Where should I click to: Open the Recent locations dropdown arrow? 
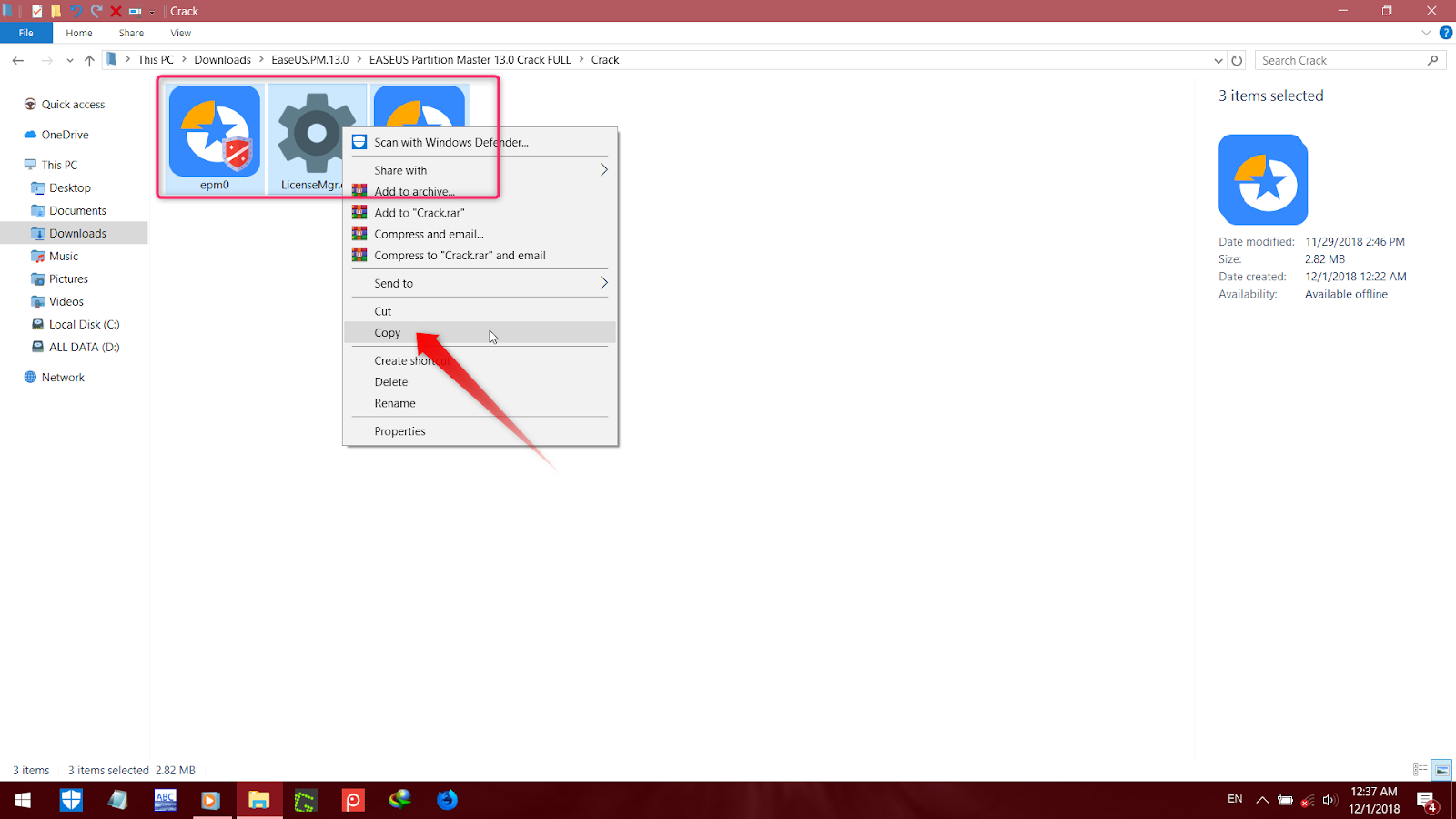pos(69,61)
